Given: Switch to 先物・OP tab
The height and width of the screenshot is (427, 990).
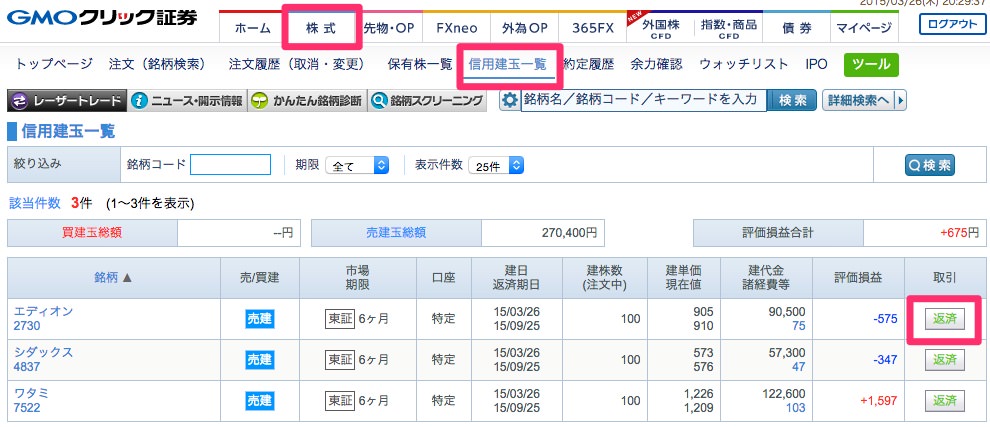Looking at the screenshot, I should [389, 28].
